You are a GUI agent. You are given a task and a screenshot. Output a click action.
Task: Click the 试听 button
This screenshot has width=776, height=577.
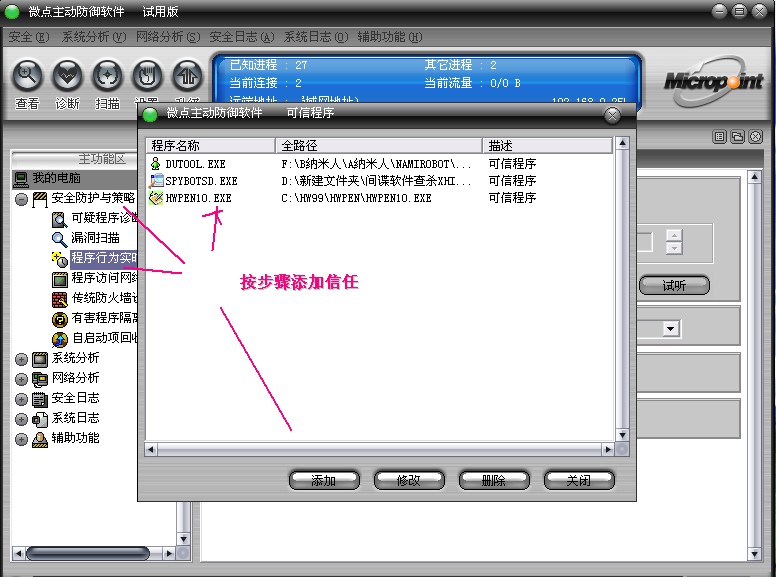tap(674, 286)
